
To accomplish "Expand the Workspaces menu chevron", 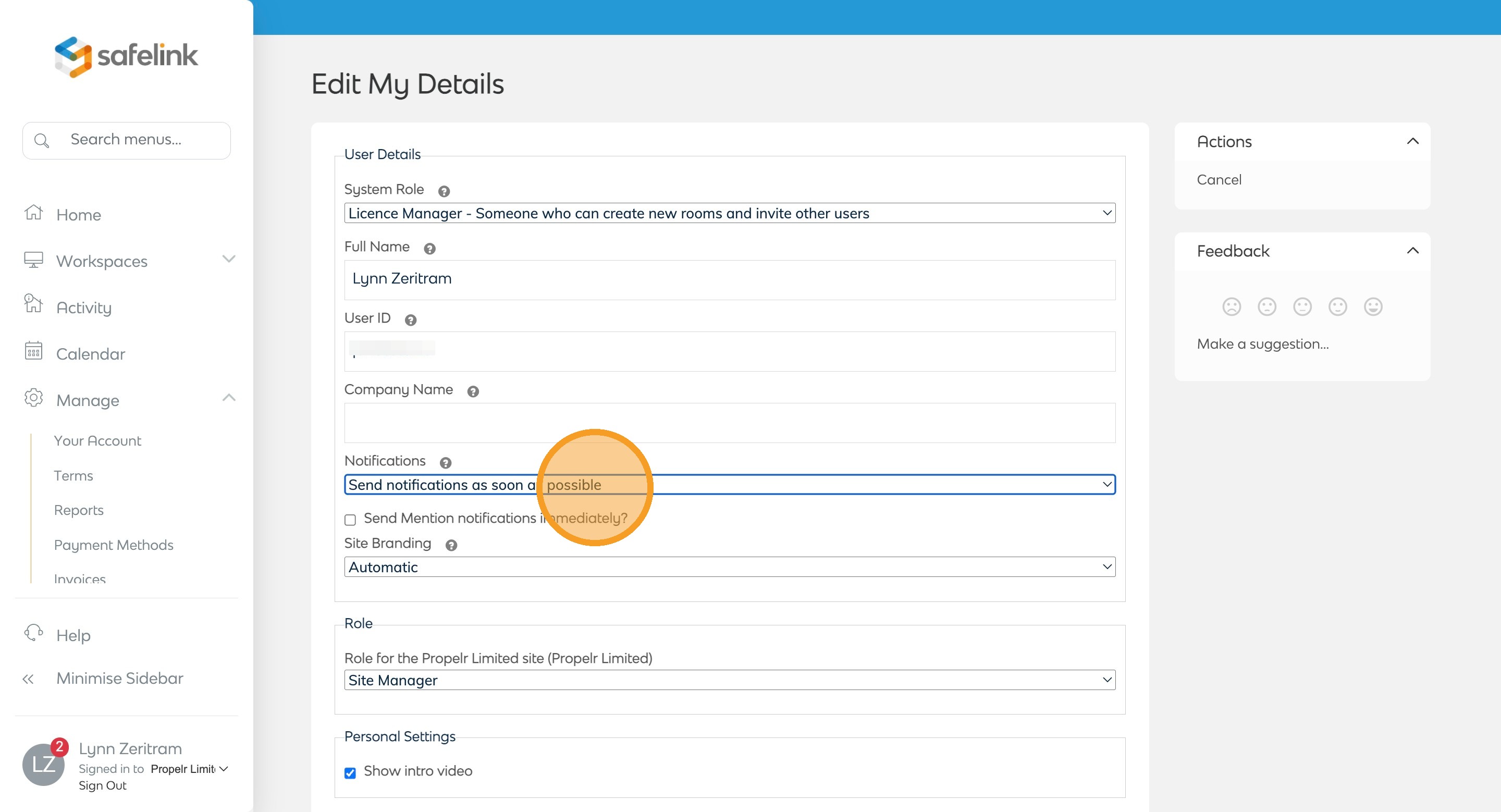I will [228, 259].
